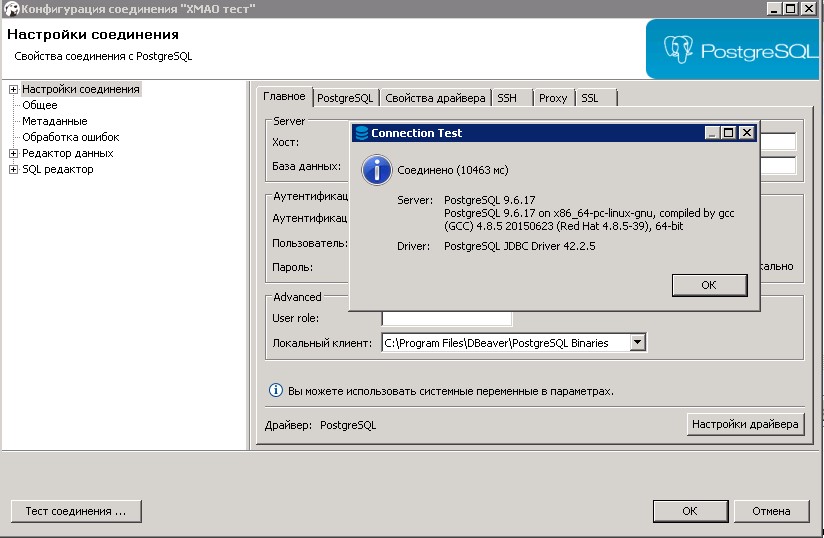Open the Proxy tab
The width and height of the screenshot is (824, 538).
(553, 98)
